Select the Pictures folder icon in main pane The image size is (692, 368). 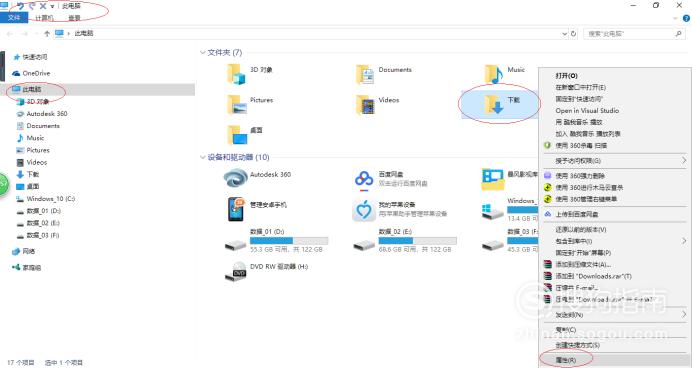[237, 105]
